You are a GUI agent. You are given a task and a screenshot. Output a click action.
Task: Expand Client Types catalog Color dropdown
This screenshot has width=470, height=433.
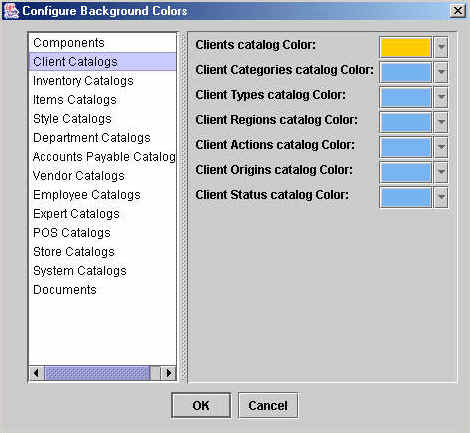(441, 97)
